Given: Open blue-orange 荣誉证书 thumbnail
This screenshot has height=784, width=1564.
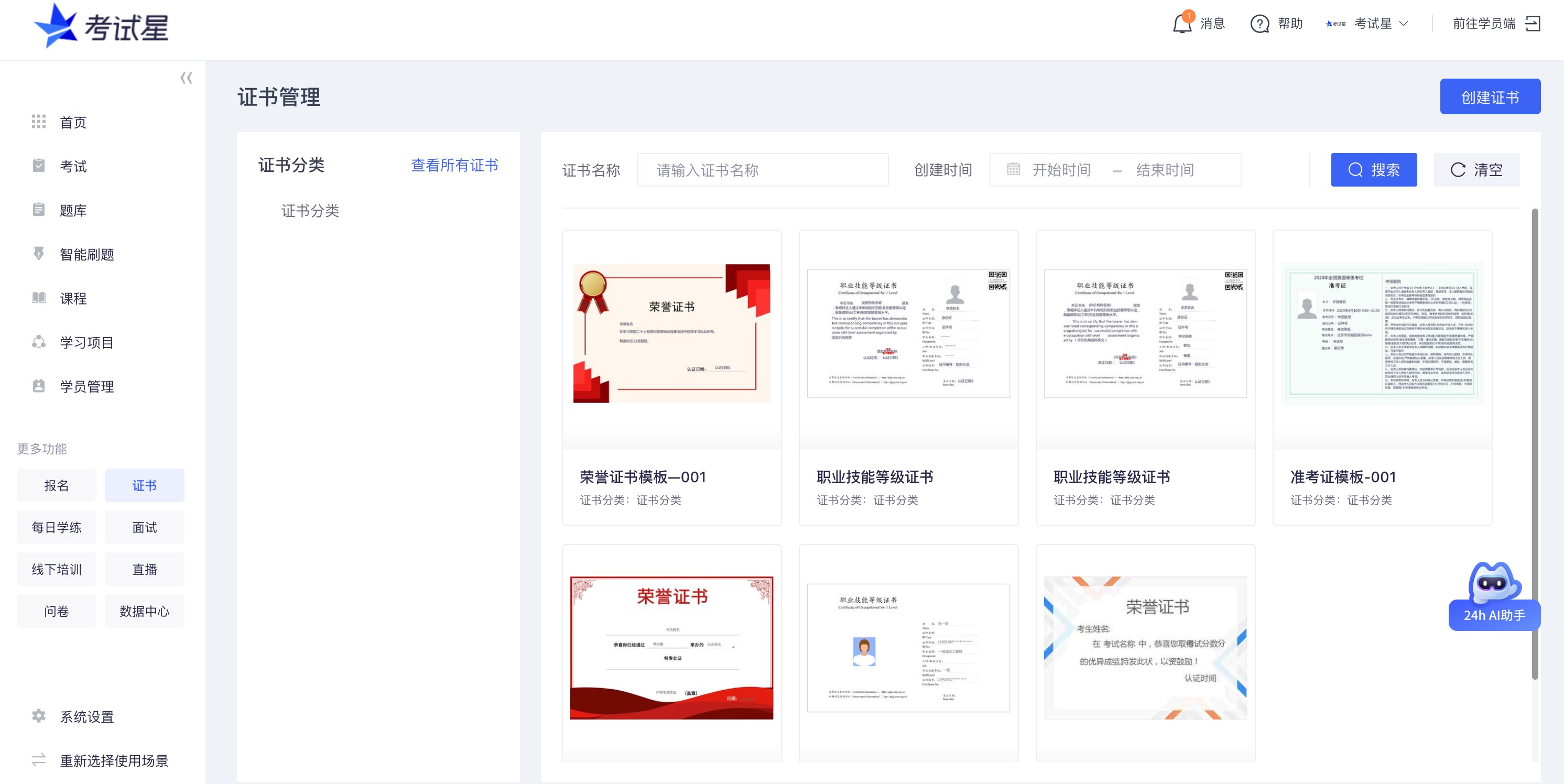Looking at the screenshot, I should (x=1145, y=648).
